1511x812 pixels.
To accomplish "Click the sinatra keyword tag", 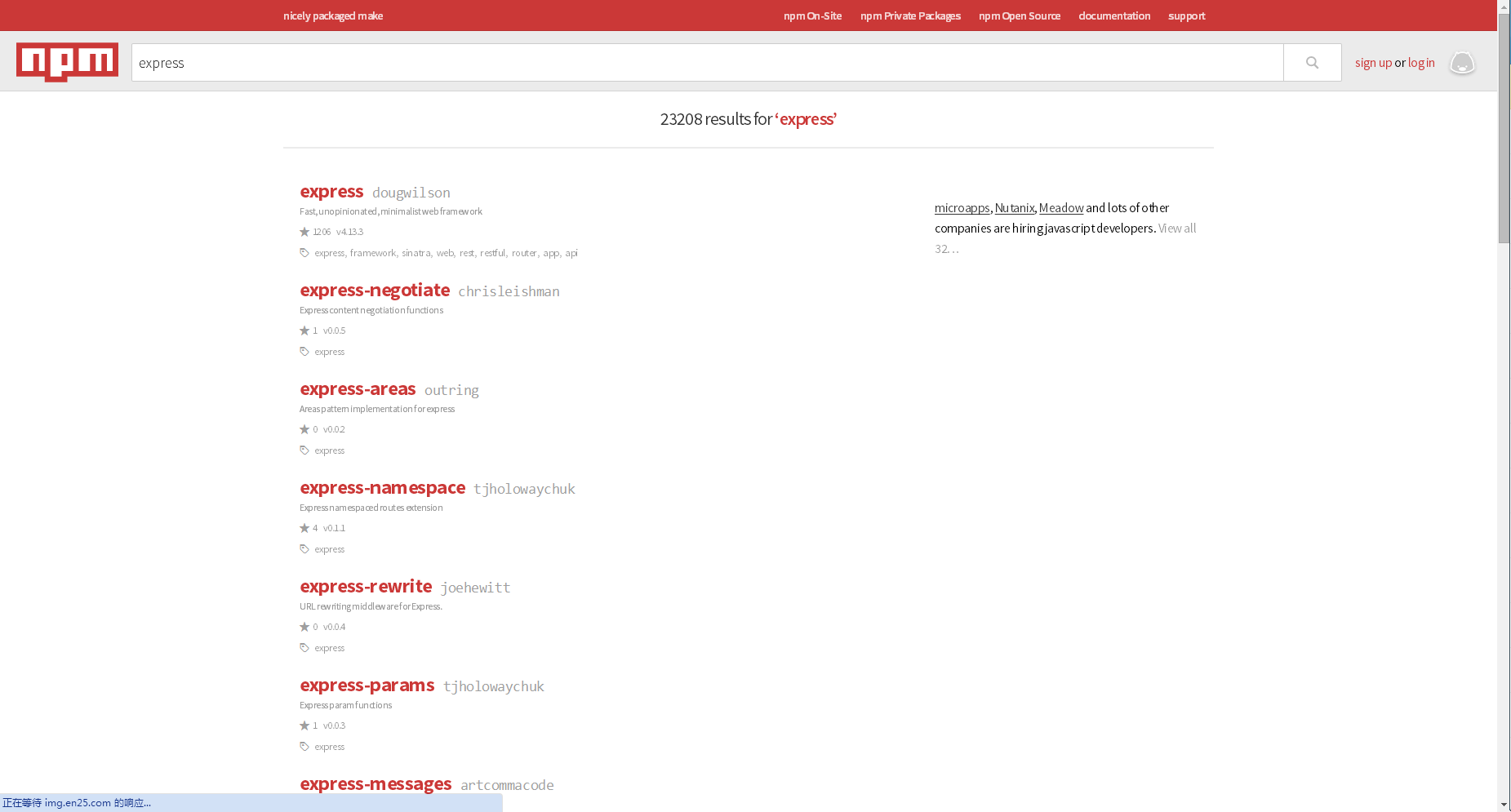I will click(x=416, y=253).
